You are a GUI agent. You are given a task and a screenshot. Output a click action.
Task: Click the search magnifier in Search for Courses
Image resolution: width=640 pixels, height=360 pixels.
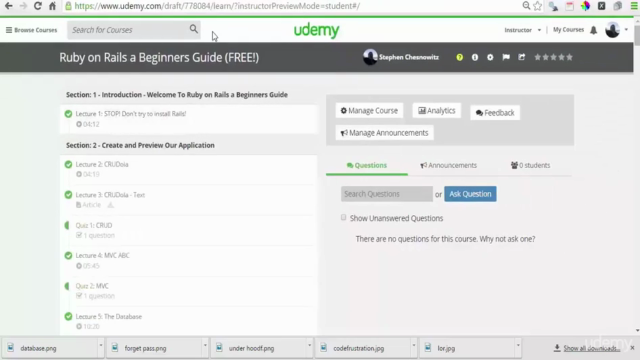click(x=193, y=29)
